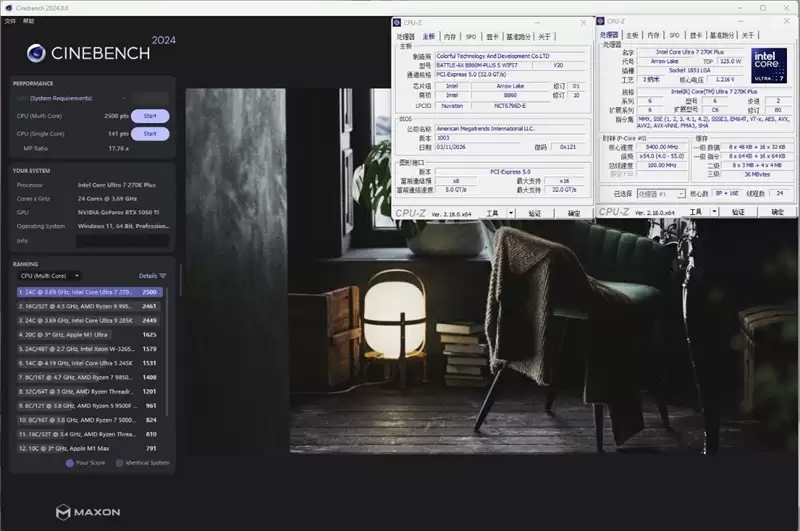Select rank 11 16C/32T AMD Ryzen Threadripper row
This screenshot has height=531, width=800.
(90, 435)
